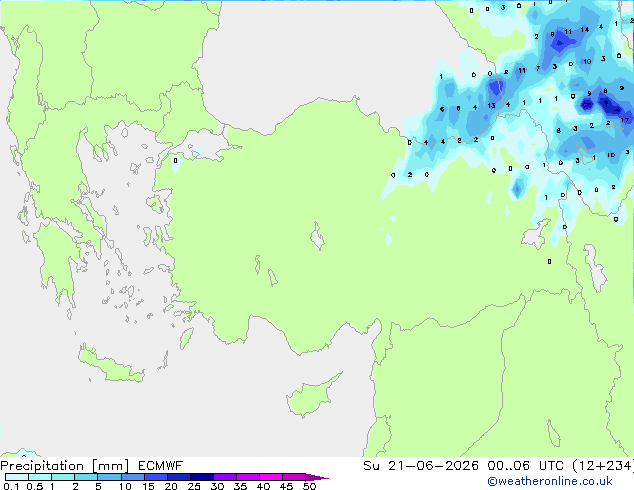Image resolution: width=634 pixels, height=490 pixels.
Task: Select the 30–35 mm purple swatch
Action: (224, 477)
